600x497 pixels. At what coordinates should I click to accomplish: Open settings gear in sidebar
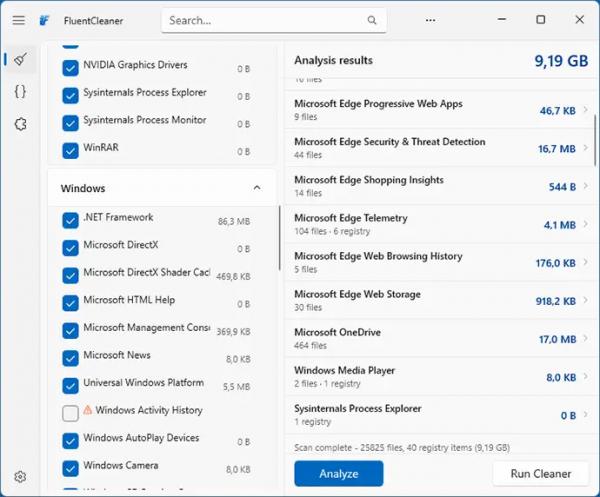click(20, 477)
